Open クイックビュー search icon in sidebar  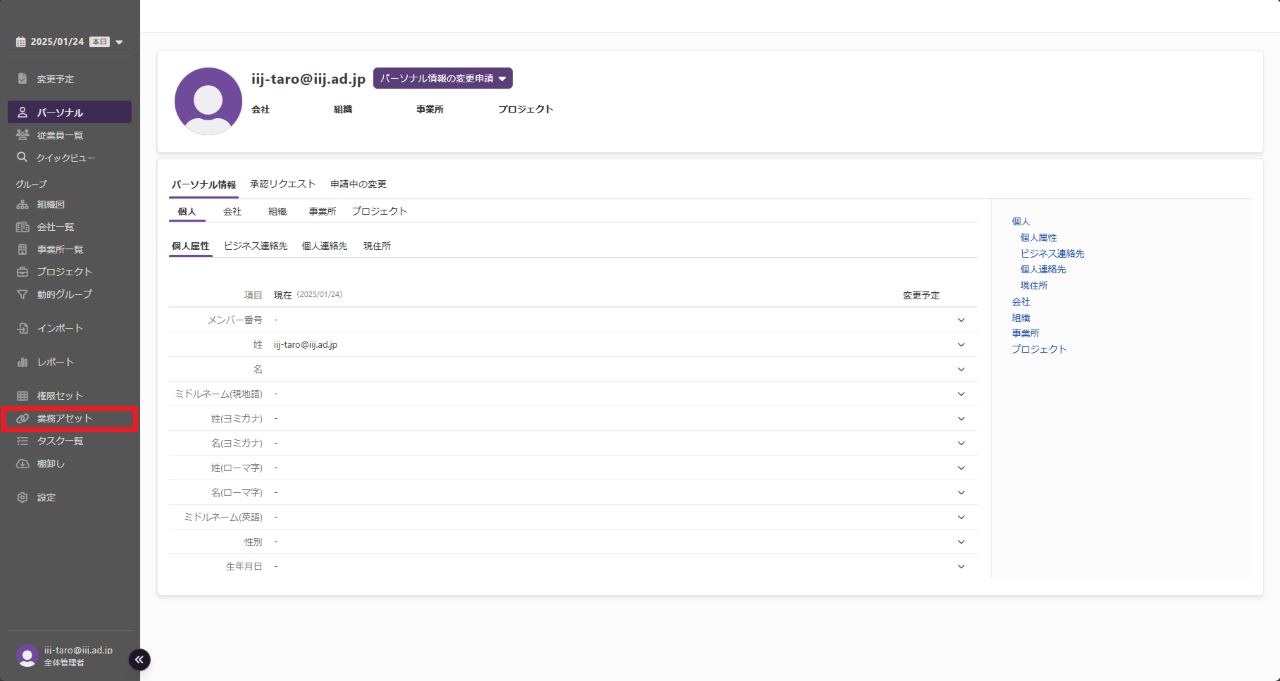tap(23, 158)
